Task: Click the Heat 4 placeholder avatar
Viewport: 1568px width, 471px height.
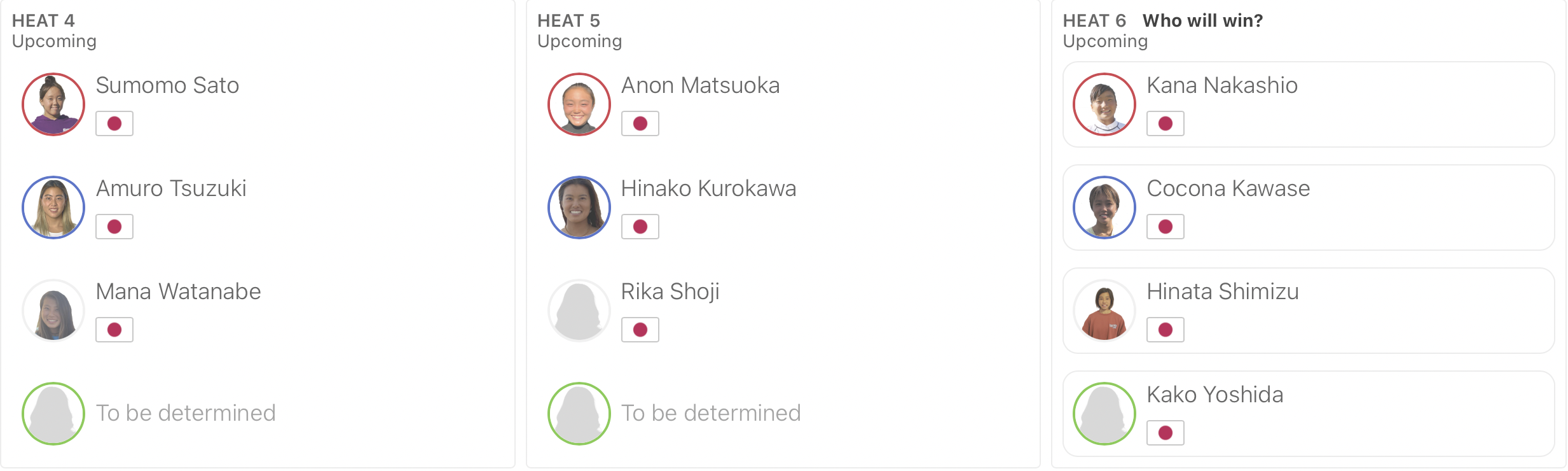Action: (x=53, y=414)
